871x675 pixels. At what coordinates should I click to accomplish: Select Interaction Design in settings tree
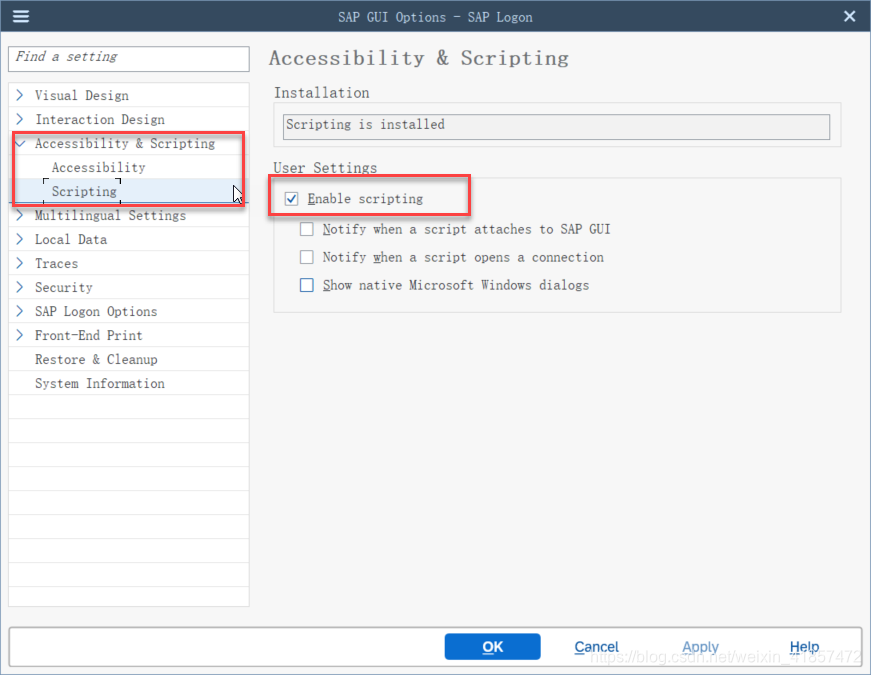(x=100, y=119)
